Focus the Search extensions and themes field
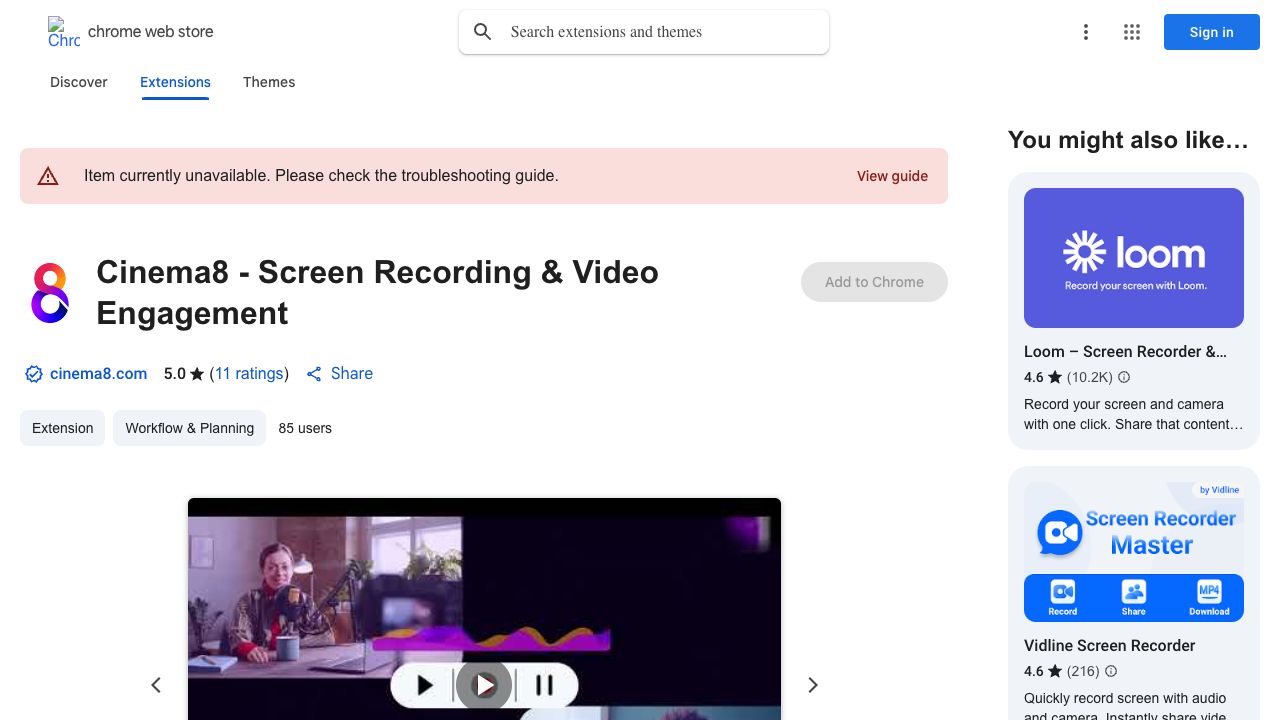 (x=660, y=32)
